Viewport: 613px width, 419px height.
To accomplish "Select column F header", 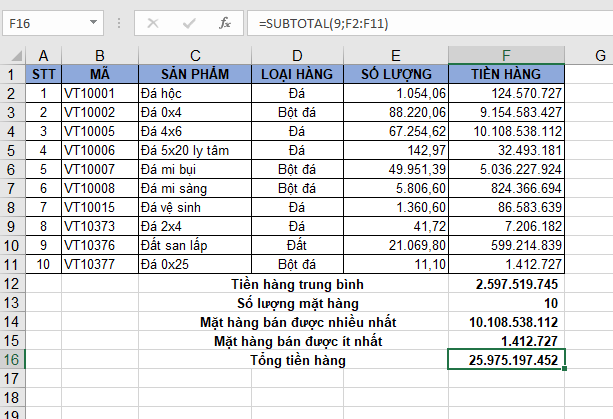I will 506,55.
